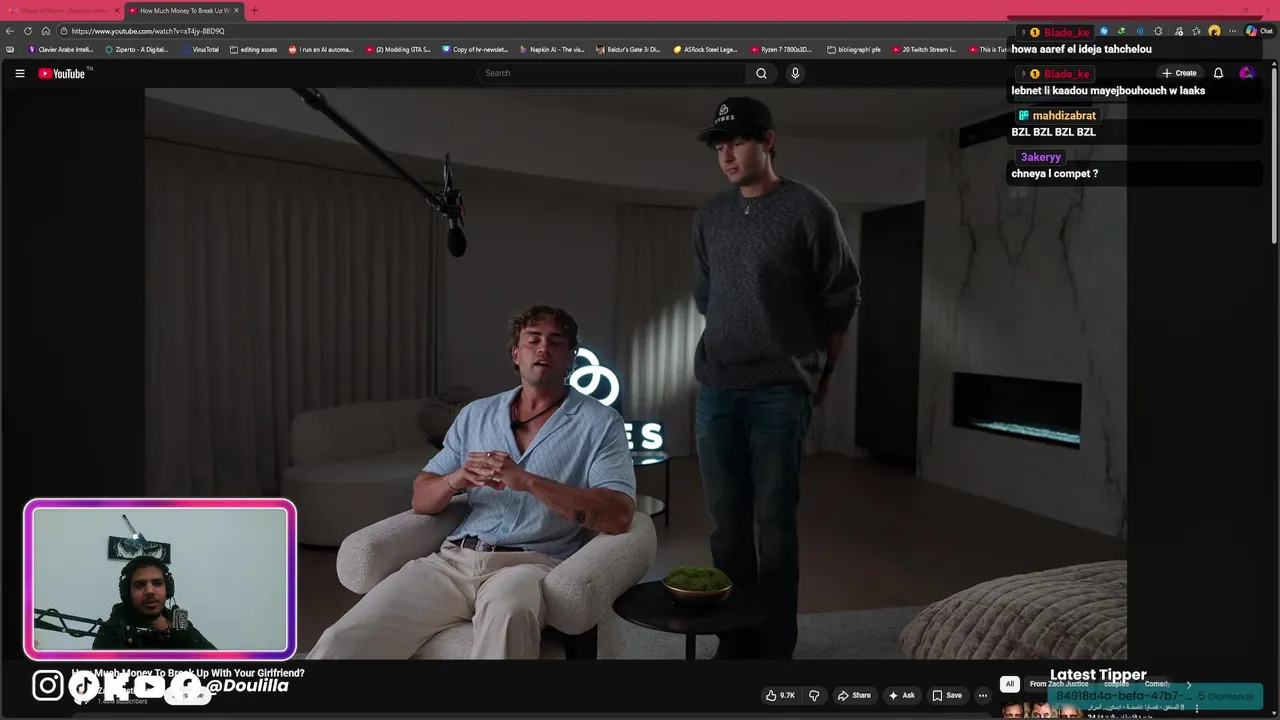
Task: Open the 20 Twitch Stream bookmark
Action: pos(924,49)
